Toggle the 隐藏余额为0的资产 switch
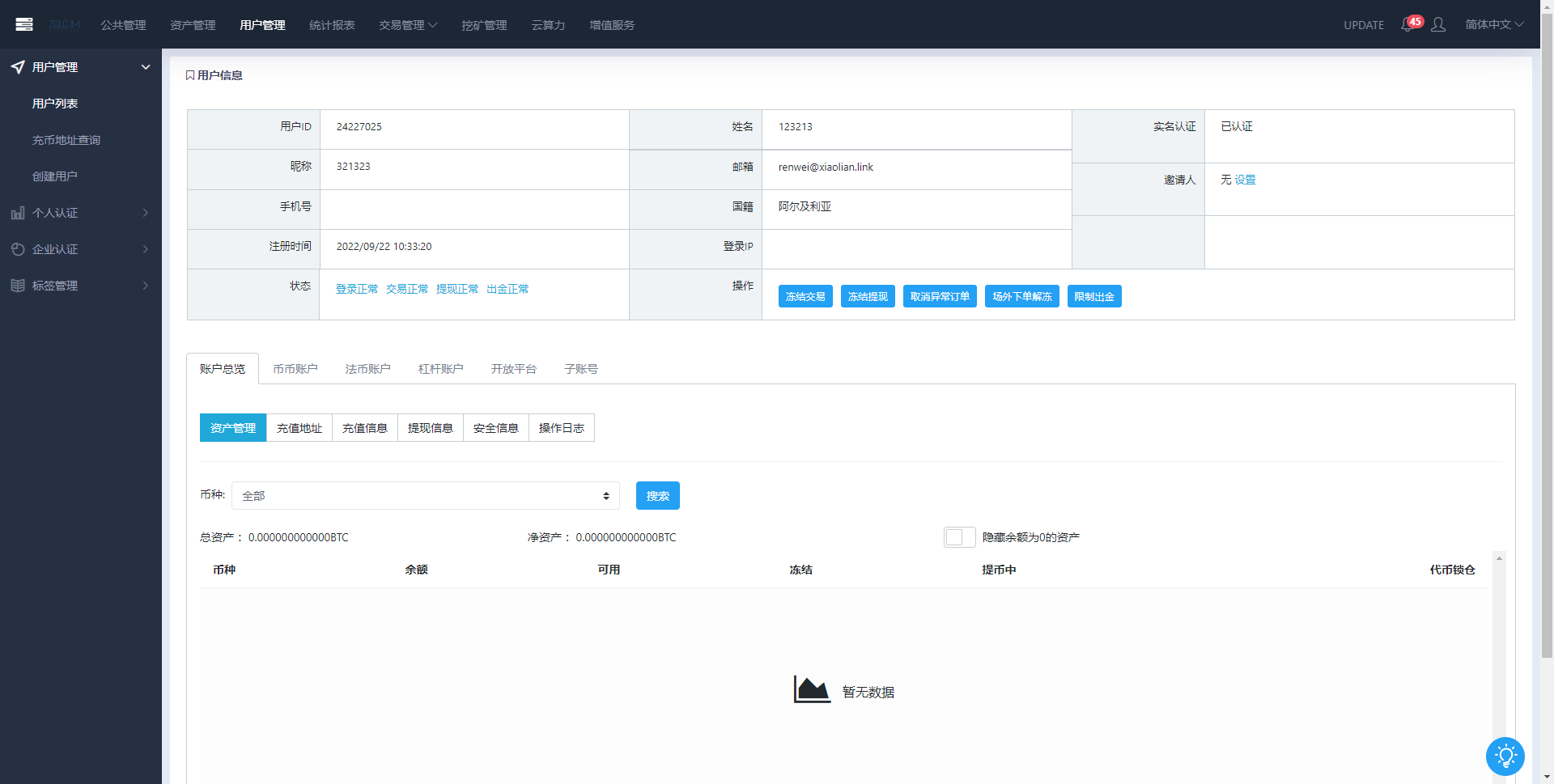This screenshot has width=1554, height=784. [959, 537]
